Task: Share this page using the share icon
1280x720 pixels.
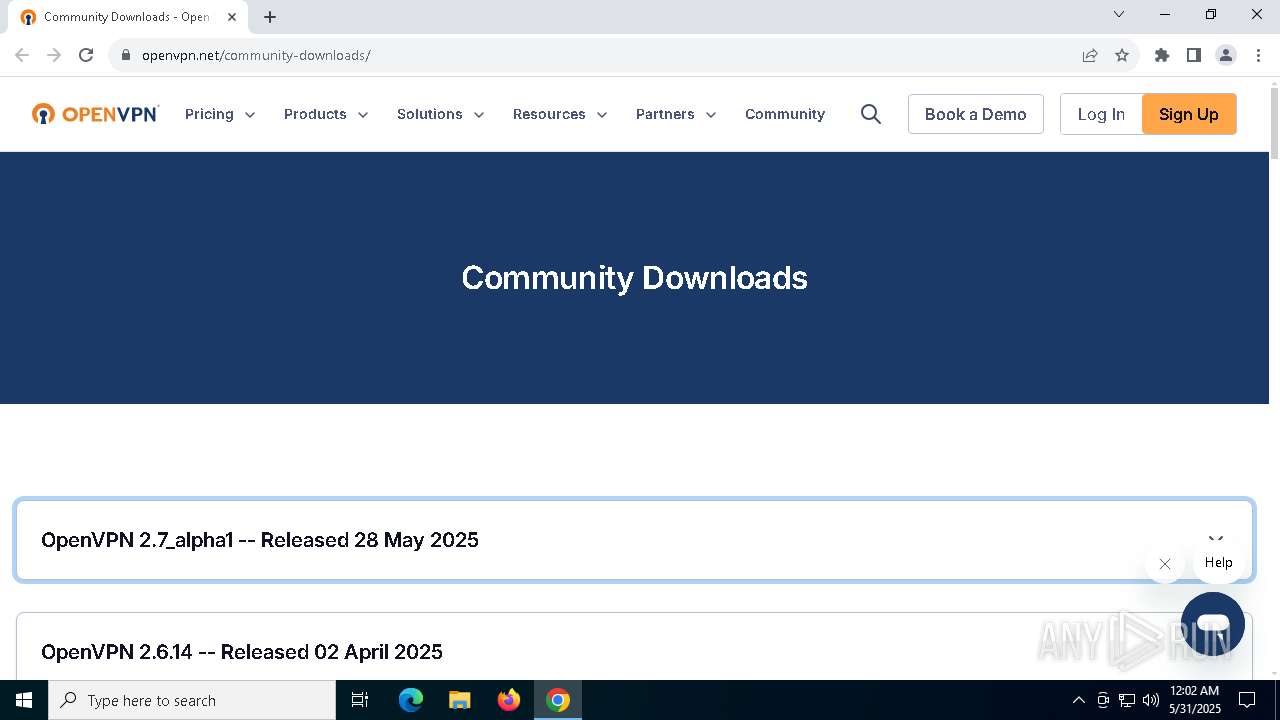Action: tap(1090, 55)
